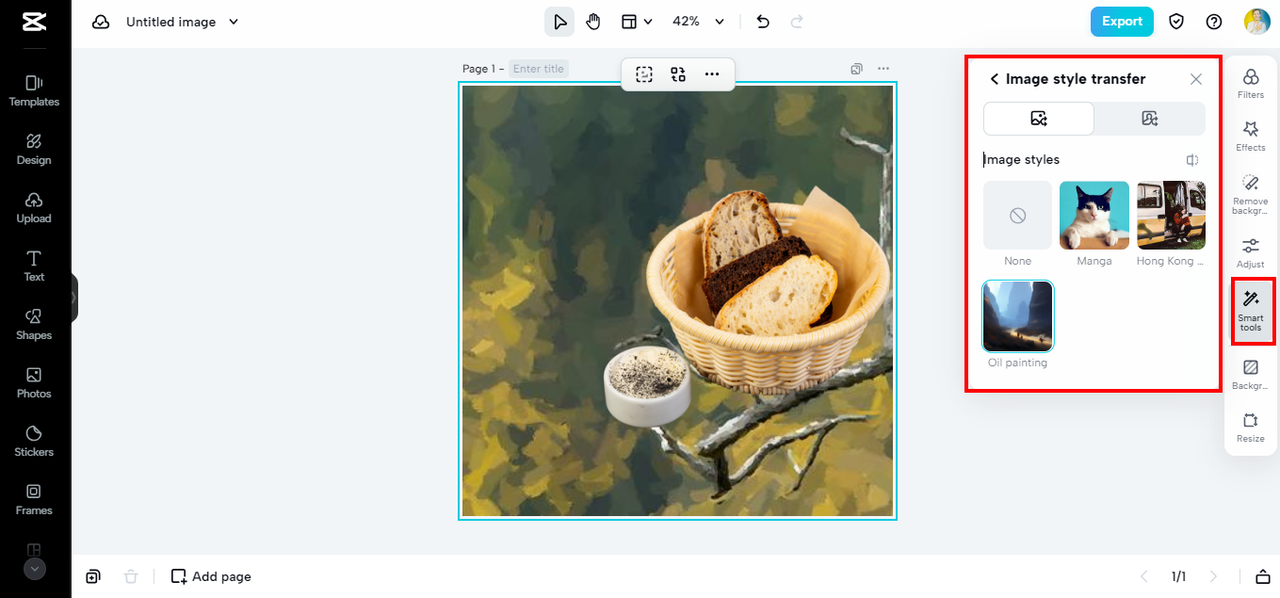Click the CapCut logo icon

pyautogui.click(x=34, y=22)
